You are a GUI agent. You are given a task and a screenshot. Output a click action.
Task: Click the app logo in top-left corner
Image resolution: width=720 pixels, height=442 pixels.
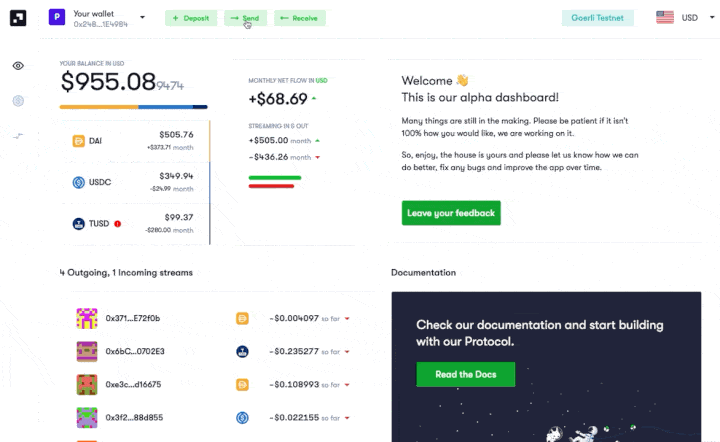tap(18, 18)
